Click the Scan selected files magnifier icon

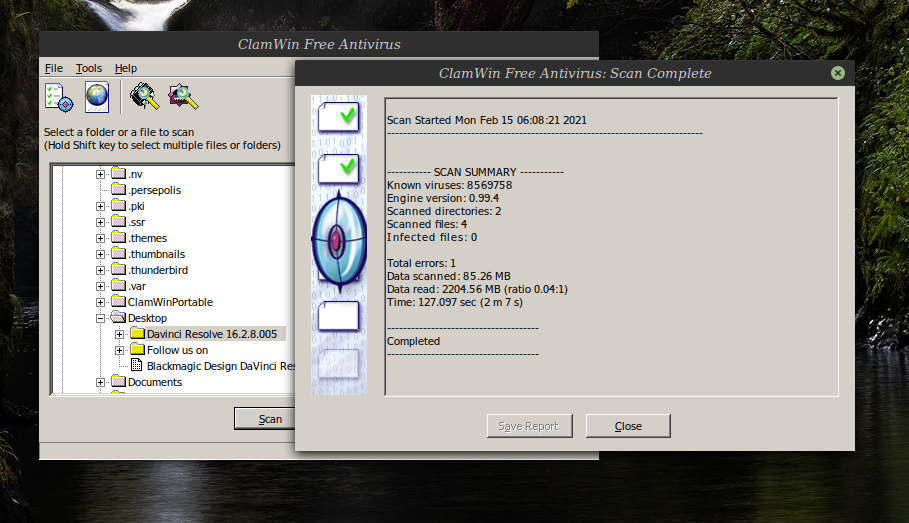coord(183,96)
